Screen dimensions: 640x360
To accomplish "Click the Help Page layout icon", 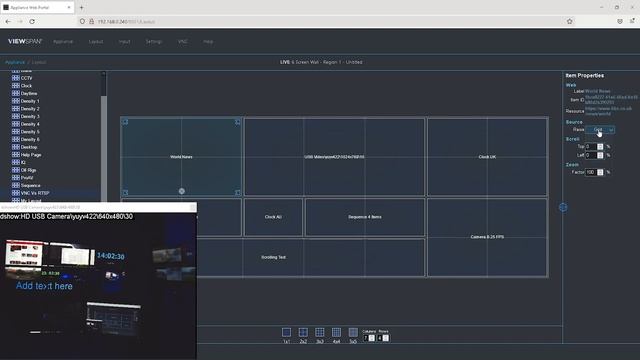I will (x=16, y=155).
